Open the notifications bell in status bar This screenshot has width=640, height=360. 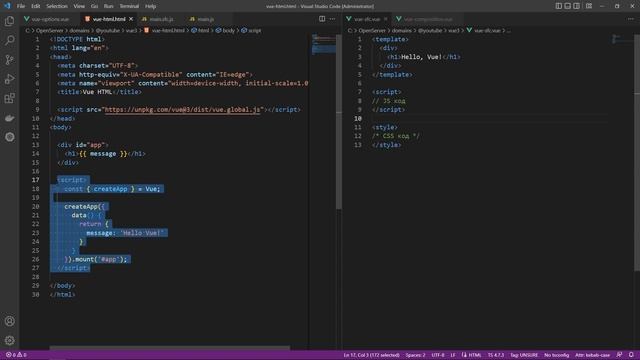click(x=631, y=355)
